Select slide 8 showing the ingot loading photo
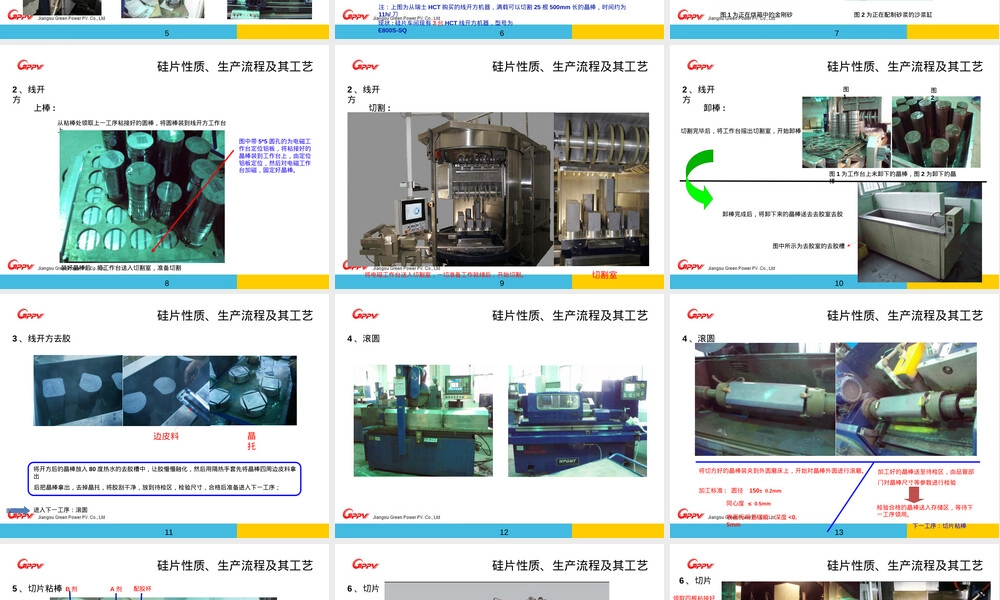The width and height of the screenshot is (1000, 600). pos(165,167)
